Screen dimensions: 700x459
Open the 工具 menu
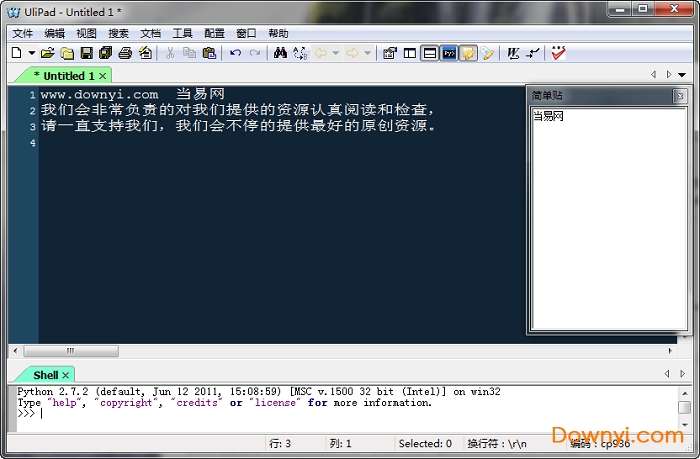pyautogui.click(x=182, y=33)
